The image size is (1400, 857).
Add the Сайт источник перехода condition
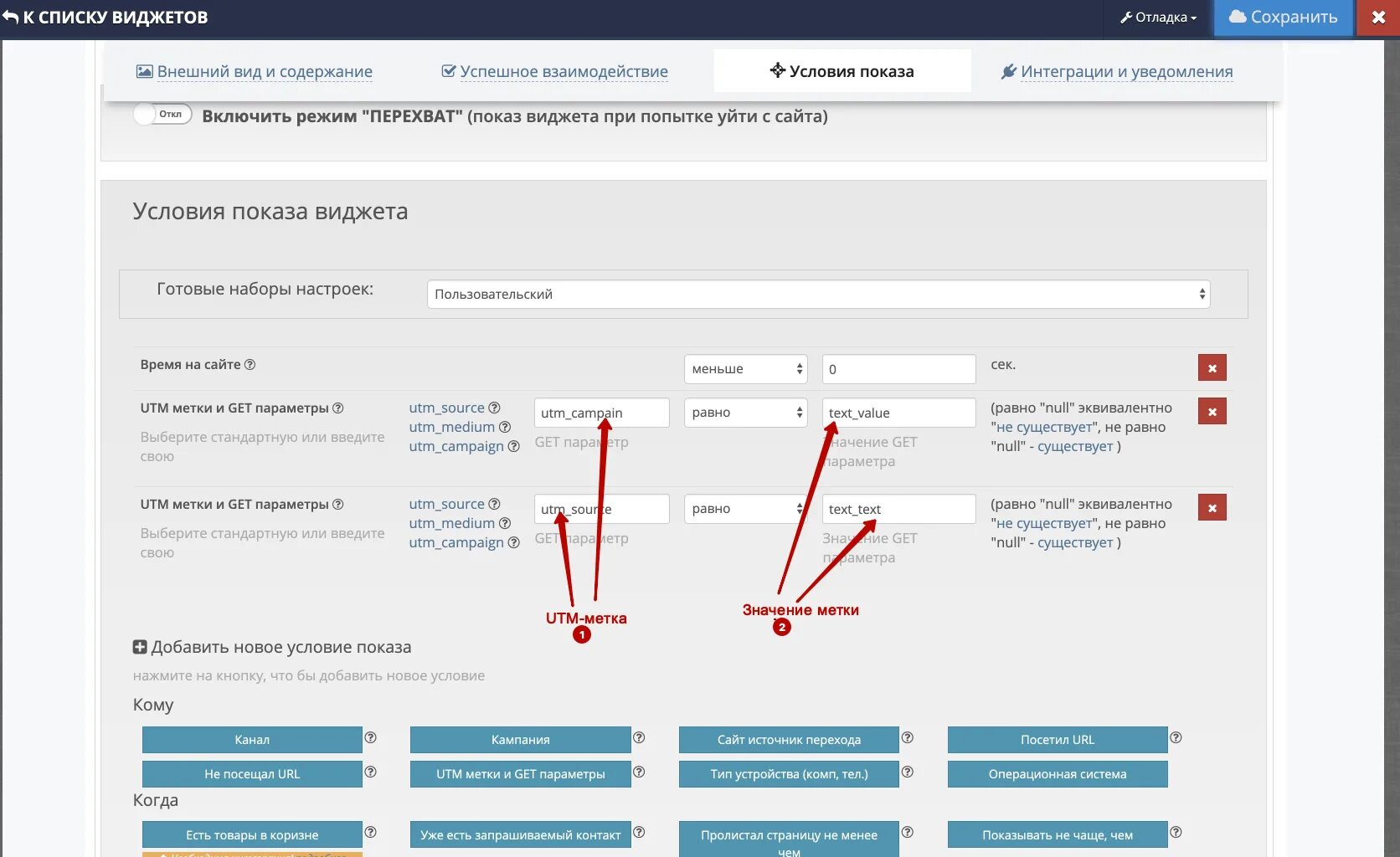tap(789, 740)
